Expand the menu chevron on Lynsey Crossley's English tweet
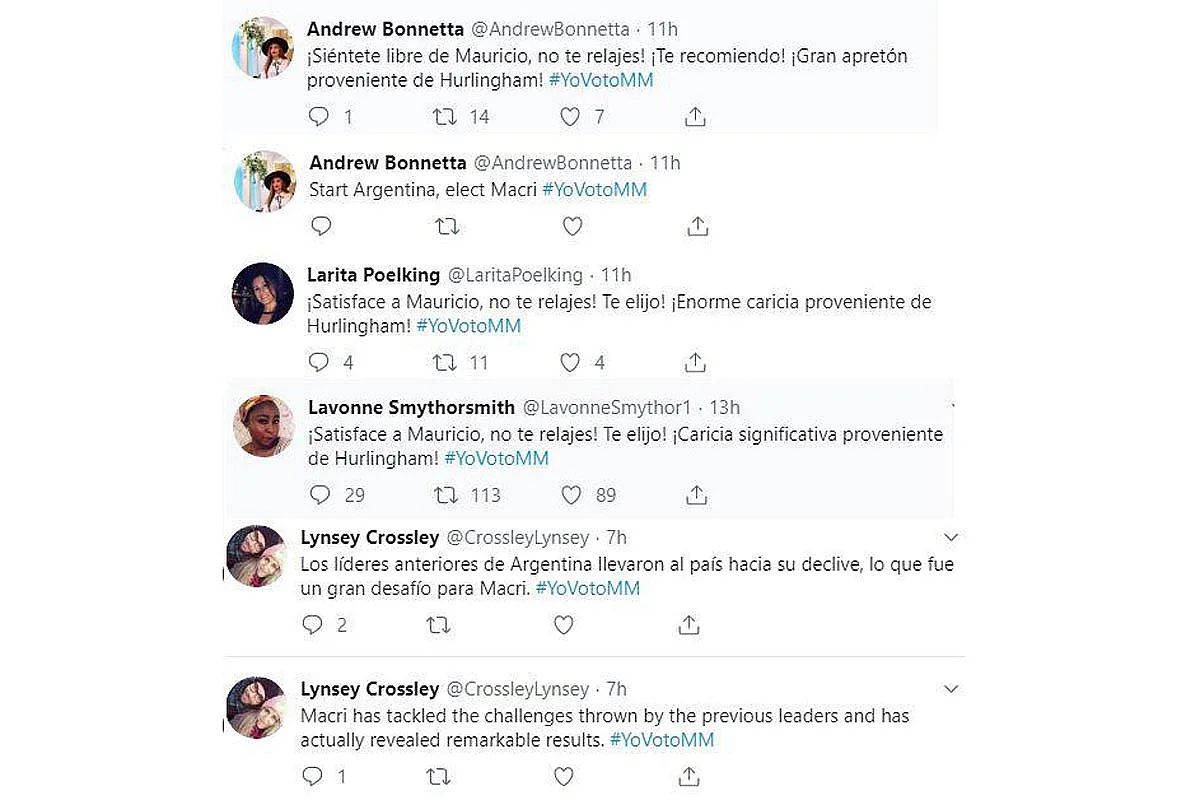 tap(951, 689)
